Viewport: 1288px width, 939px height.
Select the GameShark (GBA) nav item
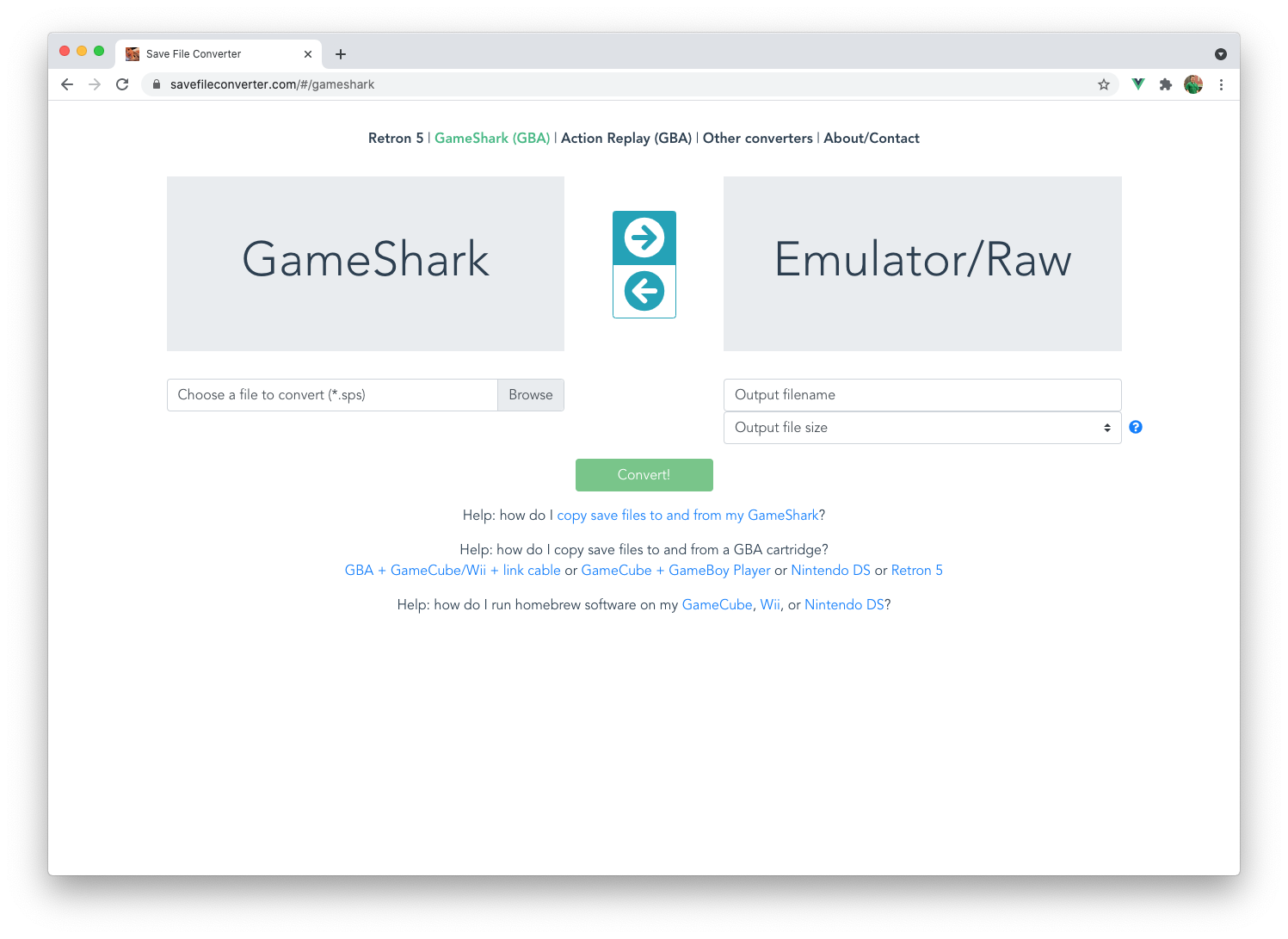[x=492, y=139]
